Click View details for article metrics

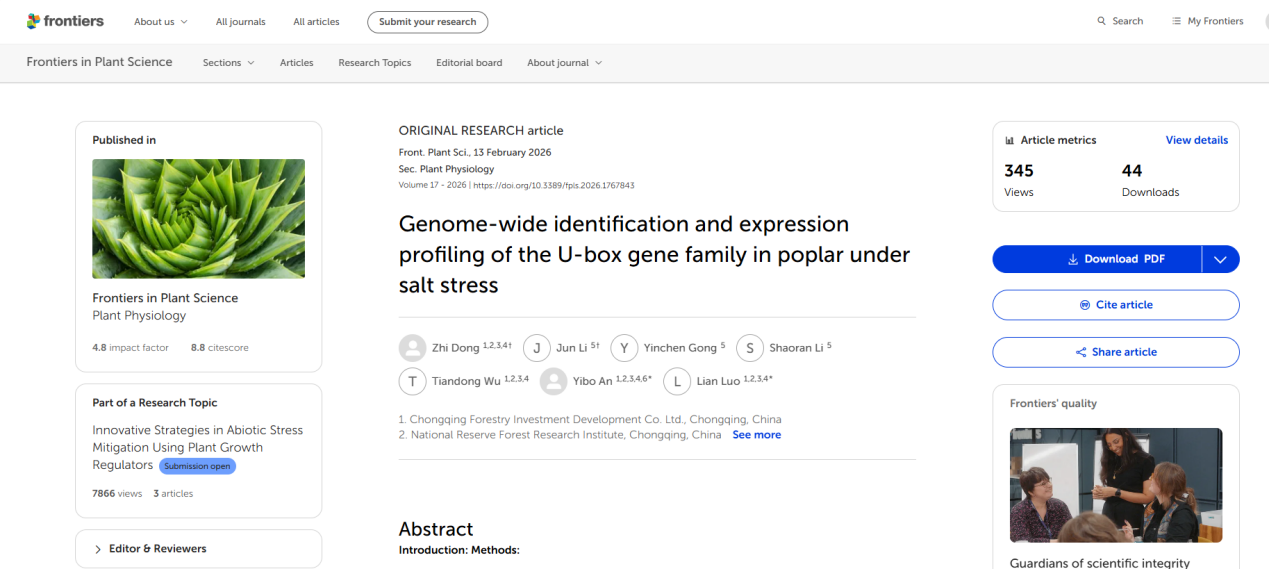coord(1196,140)
